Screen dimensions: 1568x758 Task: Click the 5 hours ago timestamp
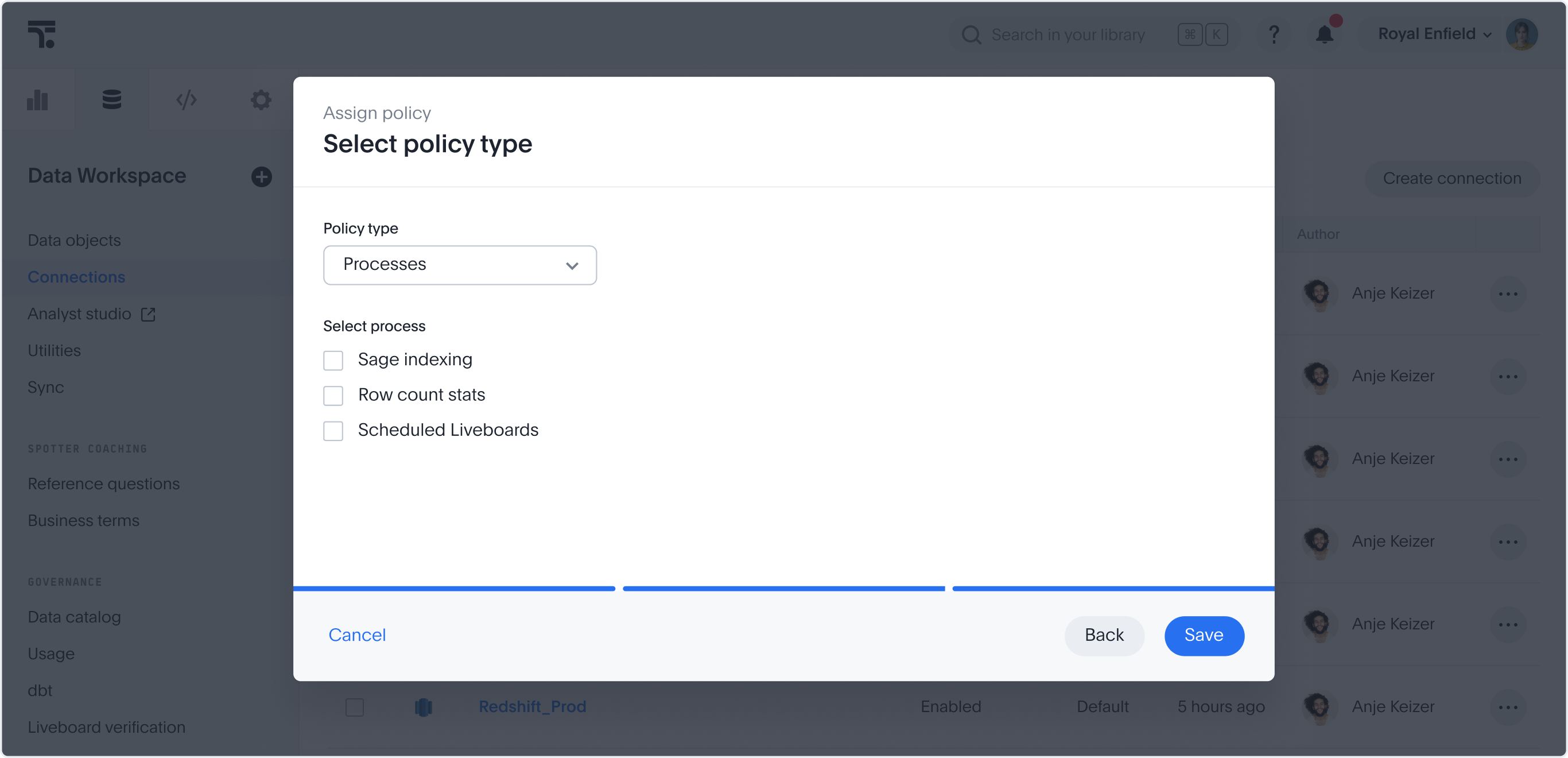click(1221, 707)
